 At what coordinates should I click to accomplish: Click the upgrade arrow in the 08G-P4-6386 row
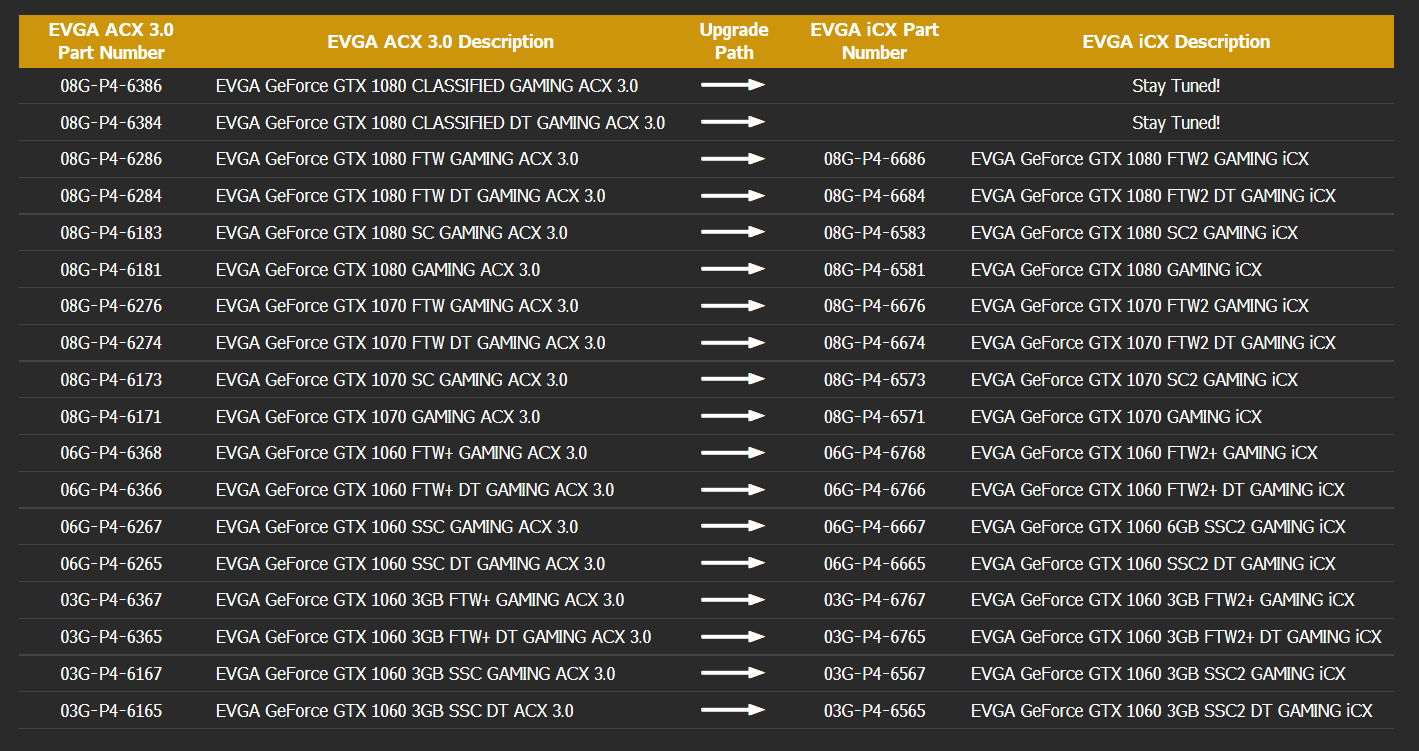click(x=733, y=85)
